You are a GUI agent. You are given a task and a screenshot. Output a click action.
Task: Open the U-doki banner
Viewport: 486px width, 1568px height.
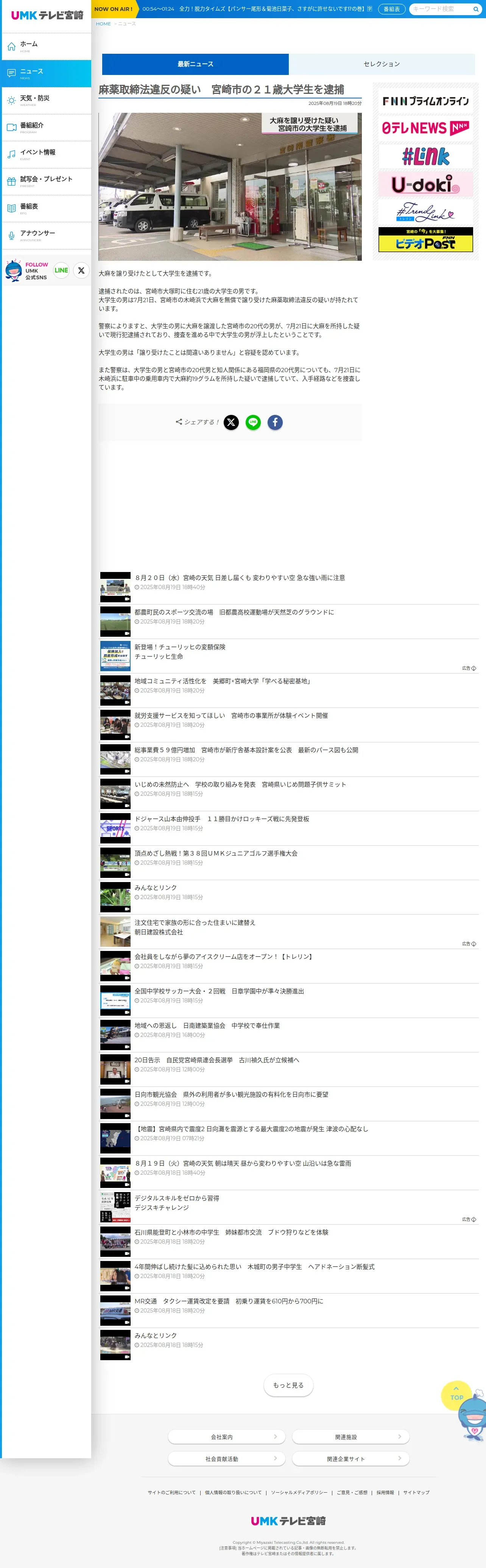(425, 184)
